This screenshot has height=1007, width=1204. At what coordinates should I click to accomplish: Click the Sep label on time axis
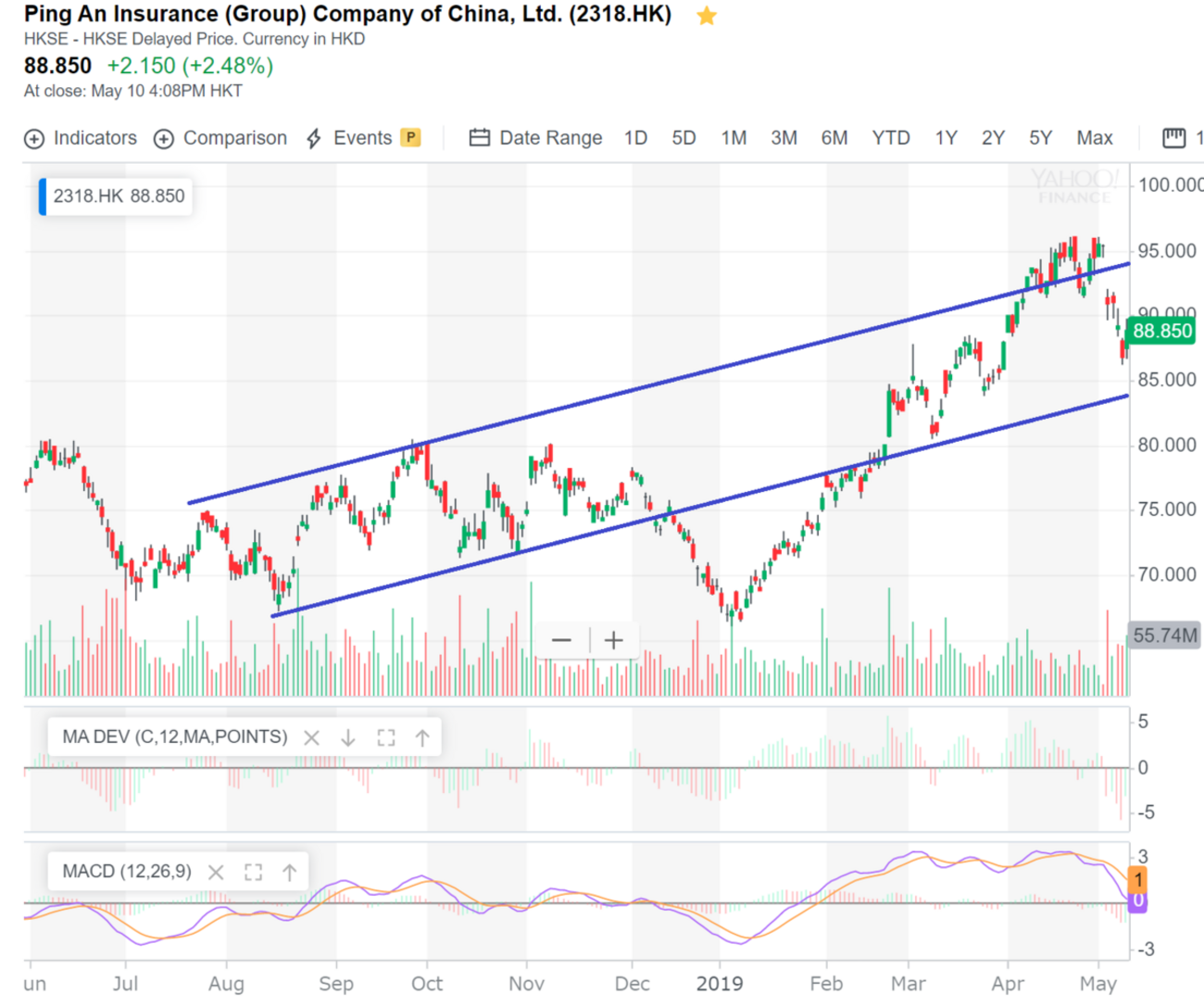[x=336, y=983]
